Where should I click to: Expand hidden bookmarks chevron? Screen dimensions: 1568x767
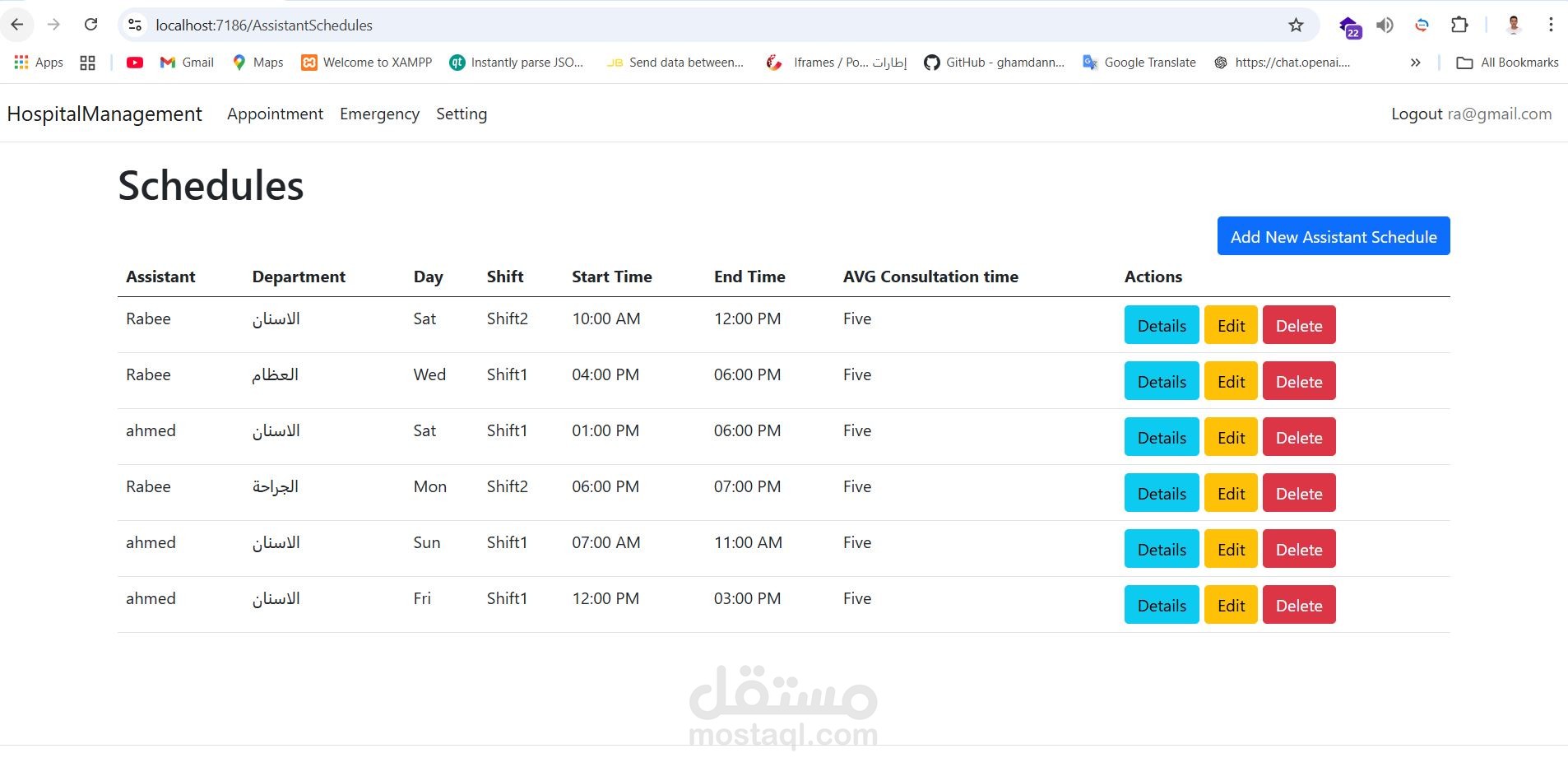coord(1415,63)
